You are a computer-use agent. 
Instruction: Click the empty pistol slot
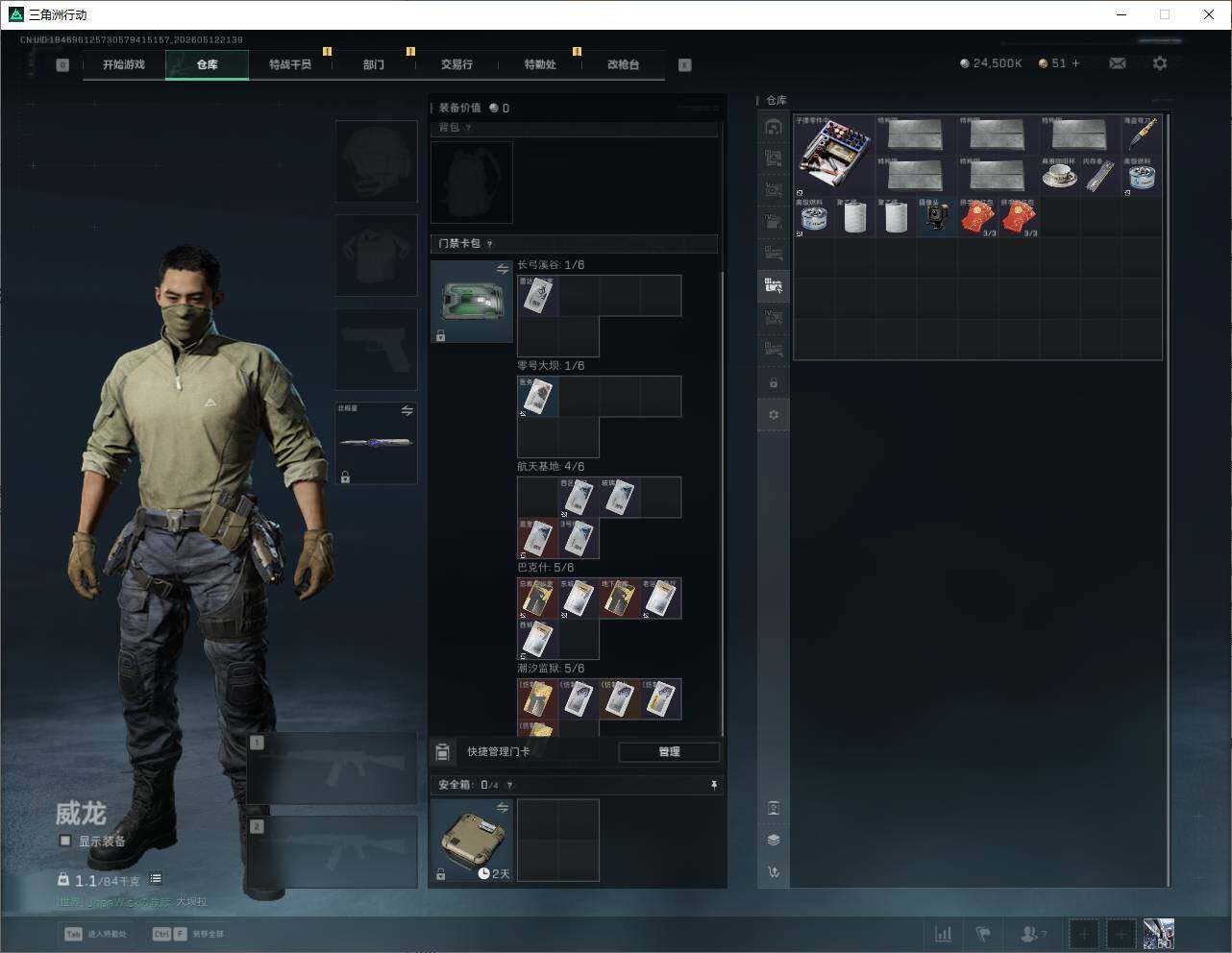[x=377, y=349]
